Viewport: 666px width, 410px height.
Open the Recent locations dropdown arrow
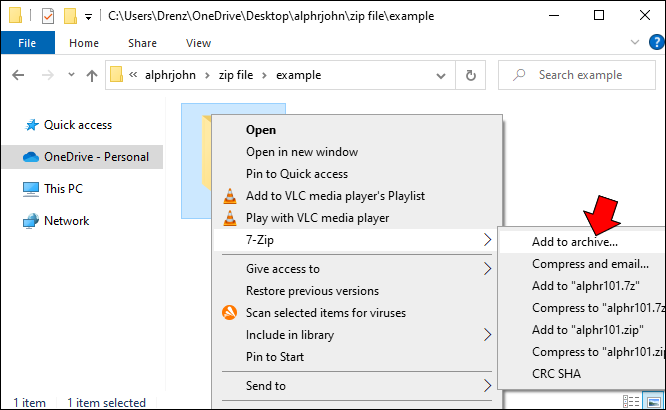[x=69, y=75]
